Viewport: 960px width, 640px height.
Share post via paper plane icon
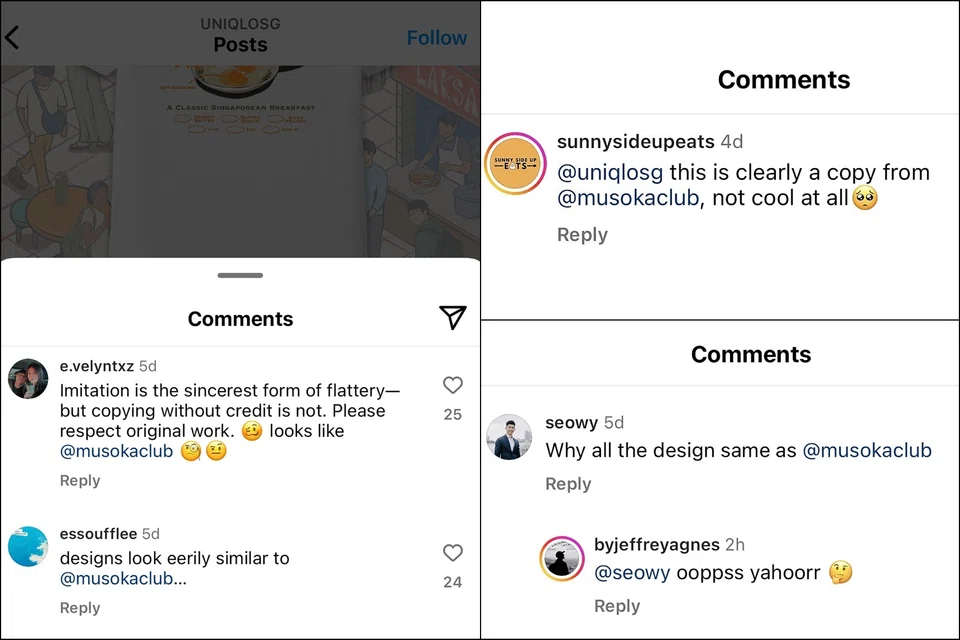tap(452, 317)
